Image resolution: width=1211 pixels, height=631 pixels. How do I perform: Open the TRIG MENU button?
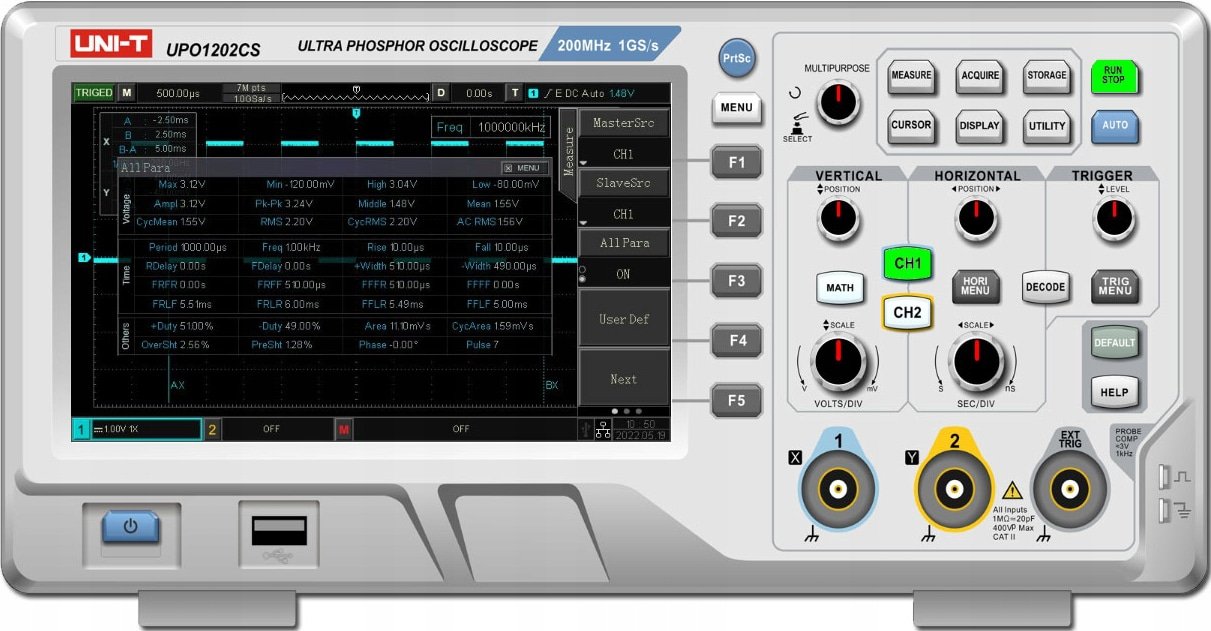[x=1115, y=287]
